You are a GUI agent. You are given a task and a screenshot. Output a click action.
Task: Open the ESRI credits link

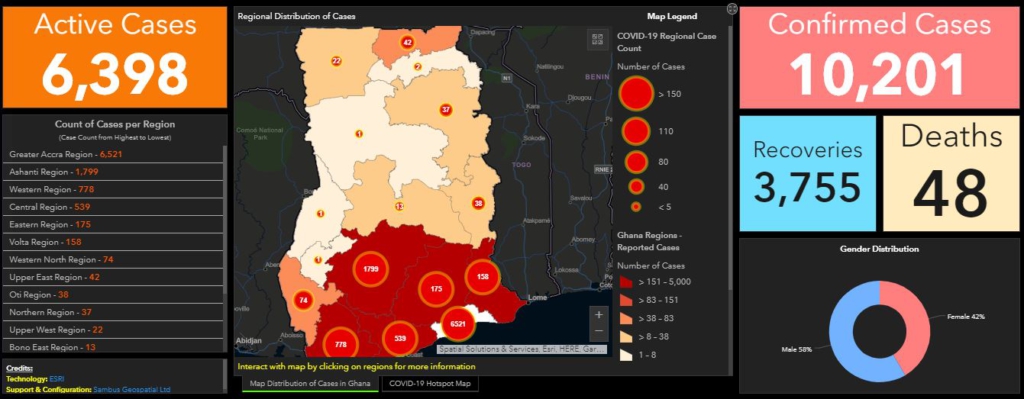coord(57,379)
